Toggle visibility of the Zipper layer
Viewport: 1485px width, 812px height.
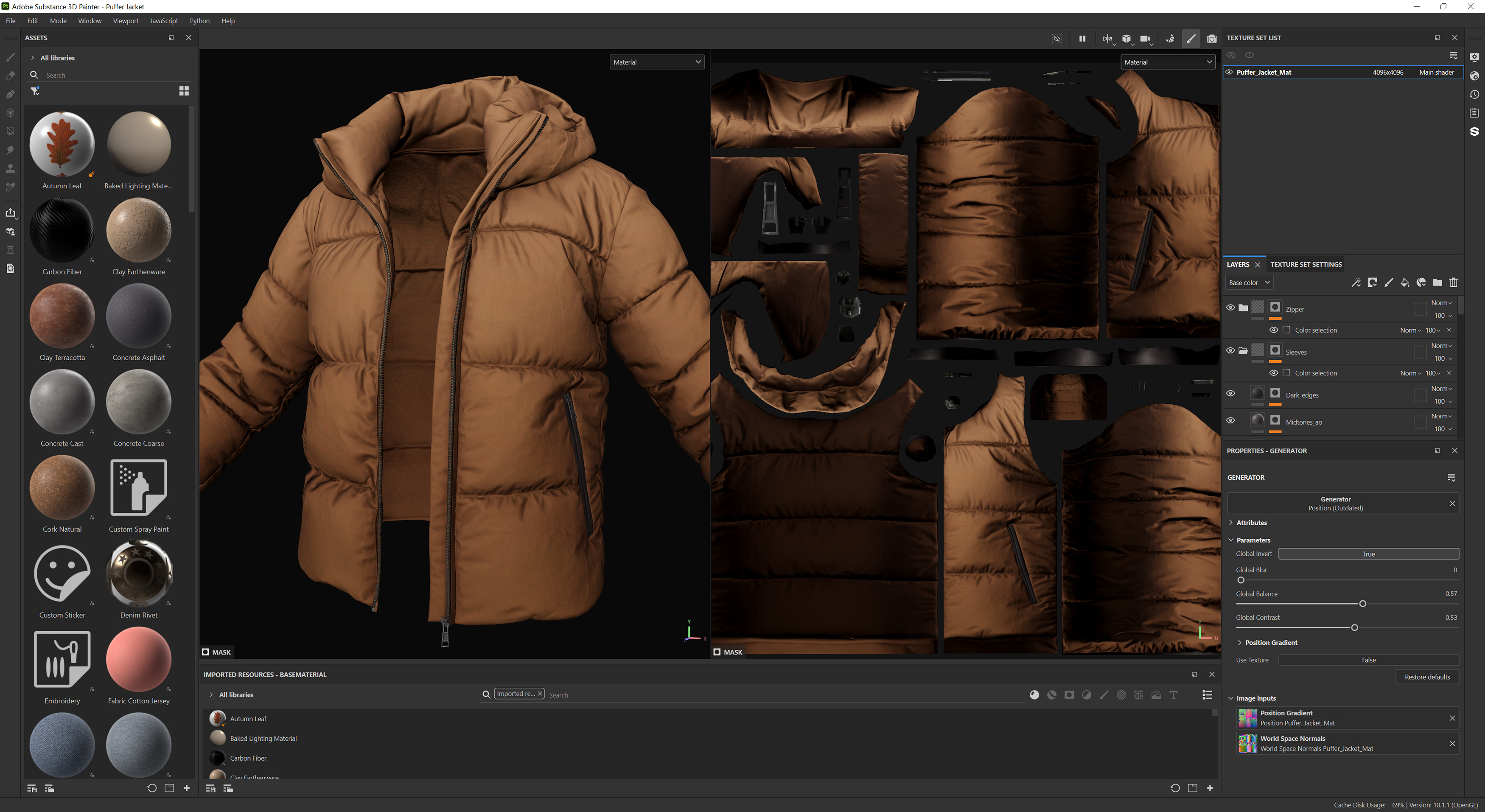[1231, 307]
